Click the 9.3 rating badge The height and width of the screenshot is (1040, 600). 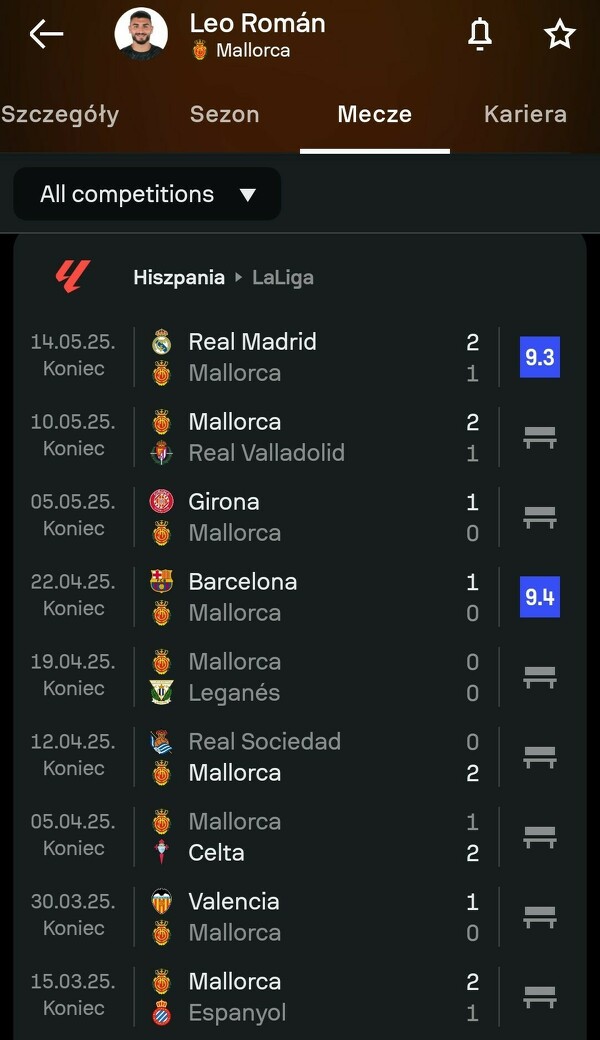click(x=539, y=357)
